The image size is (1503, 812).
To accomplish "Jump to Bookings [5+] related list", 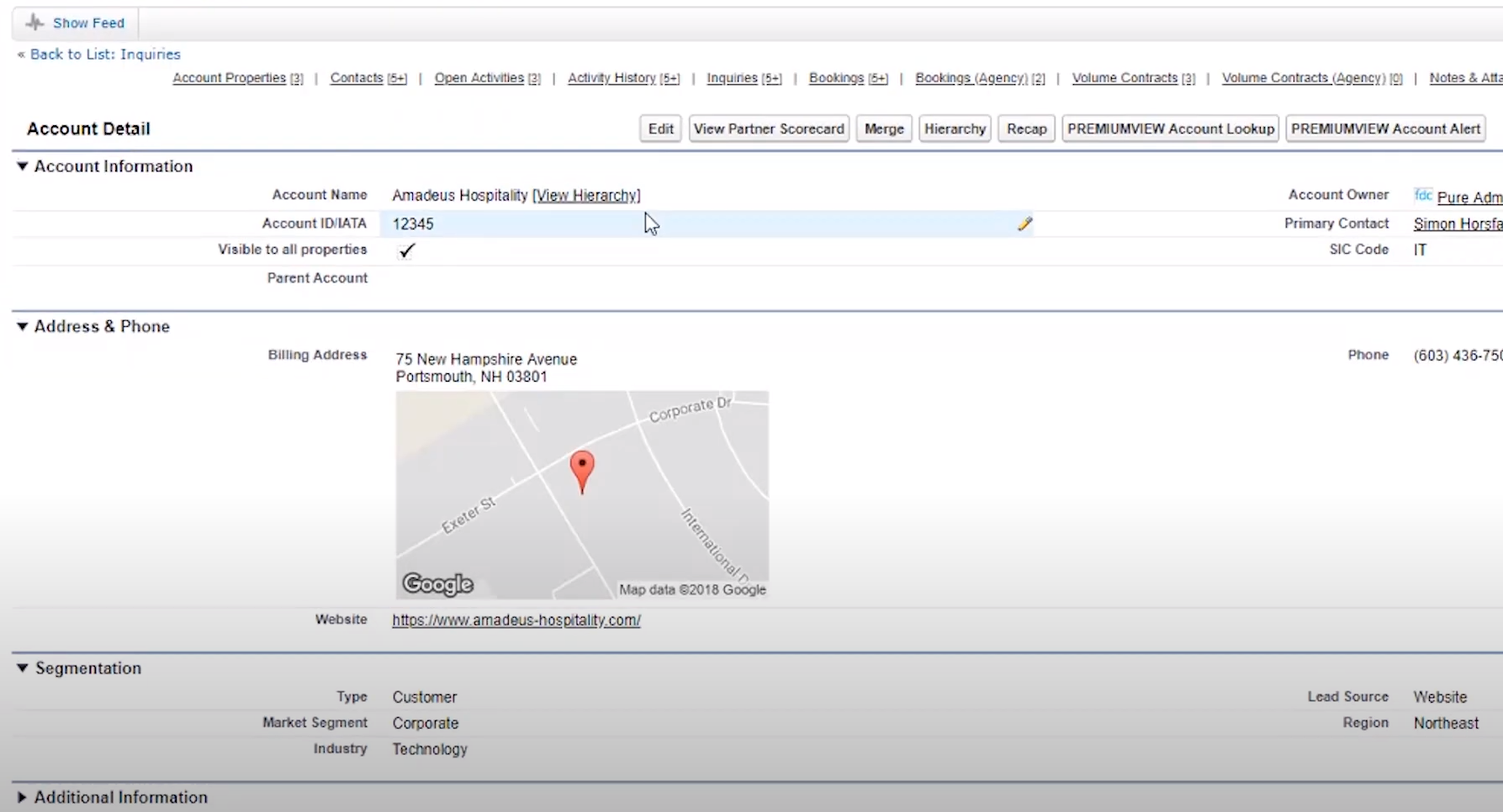I will tap(849, 78).
